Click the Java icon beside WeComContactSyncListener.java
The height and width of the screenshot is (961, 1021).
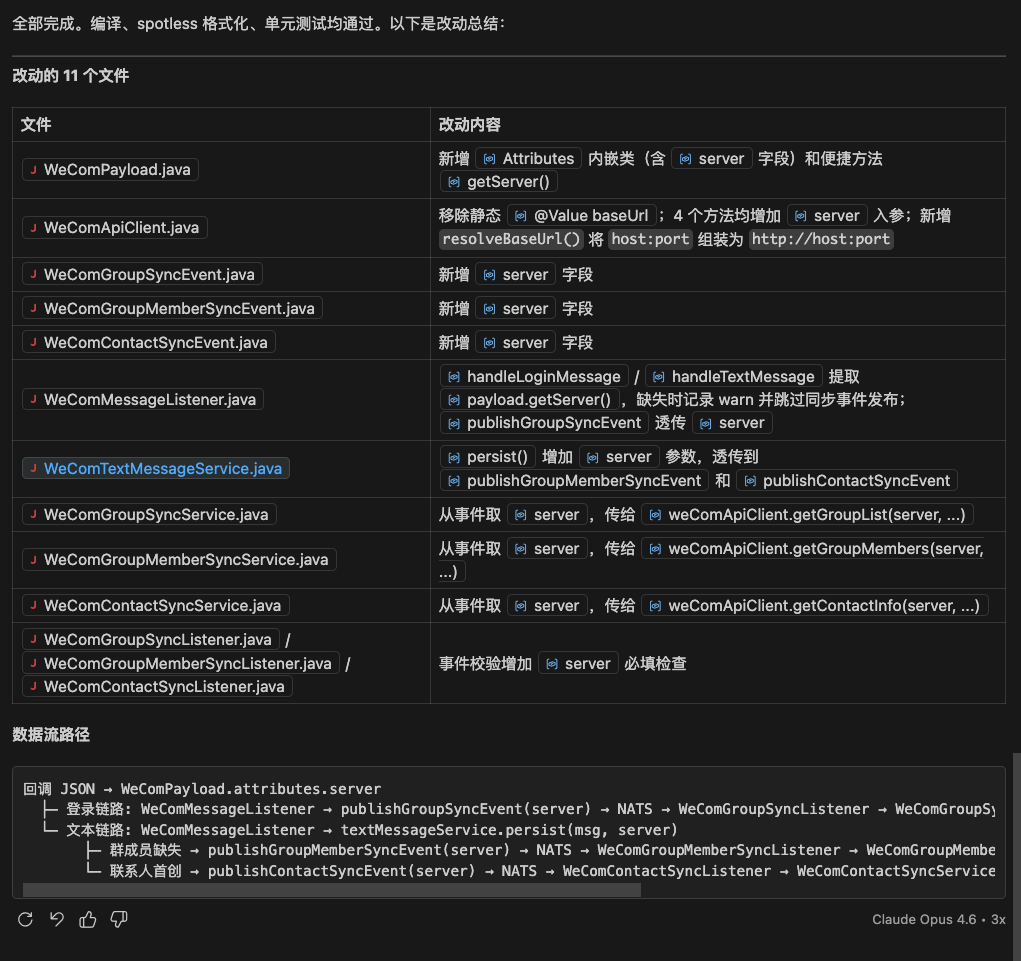(33, 686)
